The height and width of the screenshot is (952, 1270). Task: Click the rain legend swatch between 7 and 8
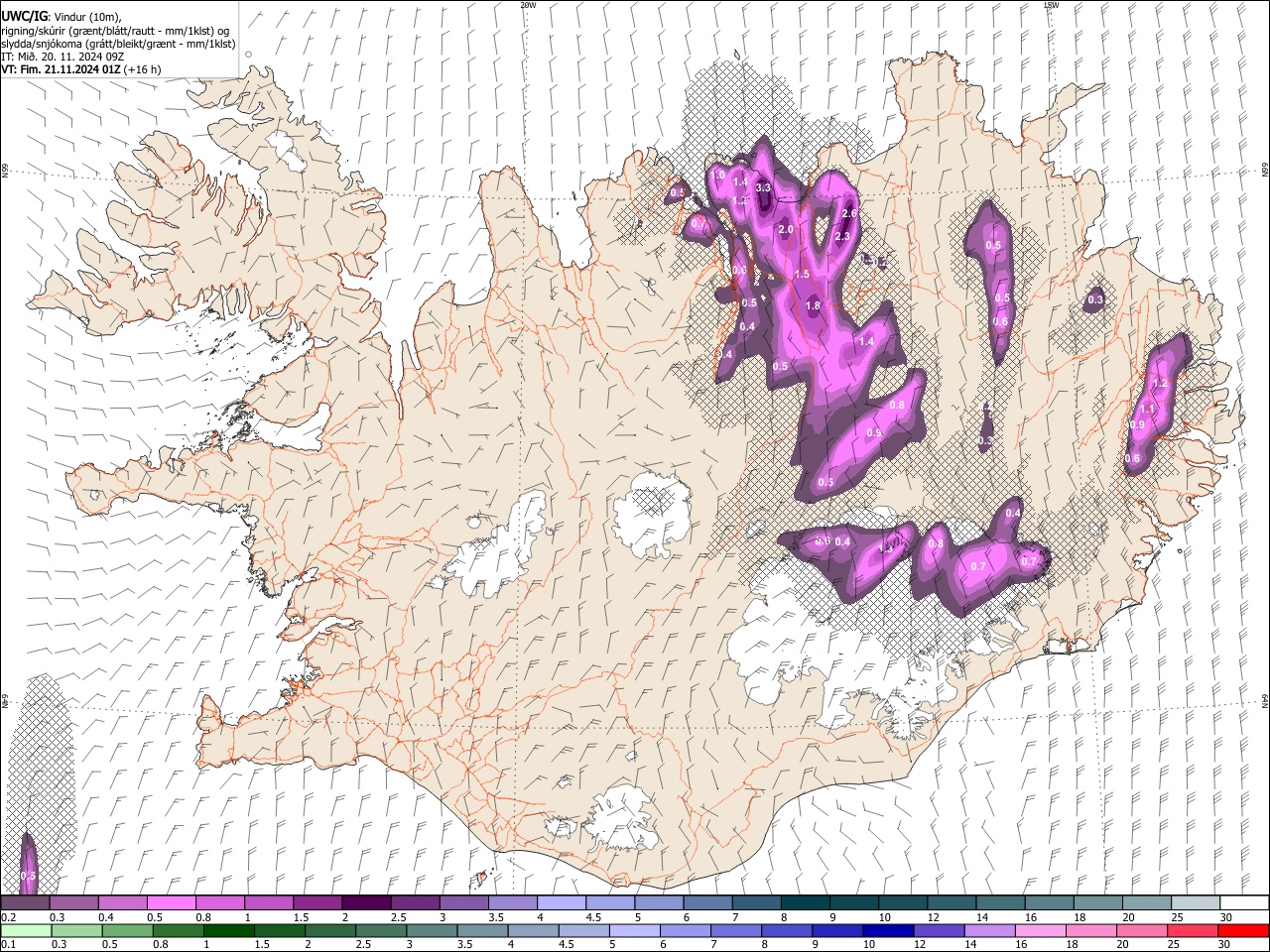tap(735, 930)
